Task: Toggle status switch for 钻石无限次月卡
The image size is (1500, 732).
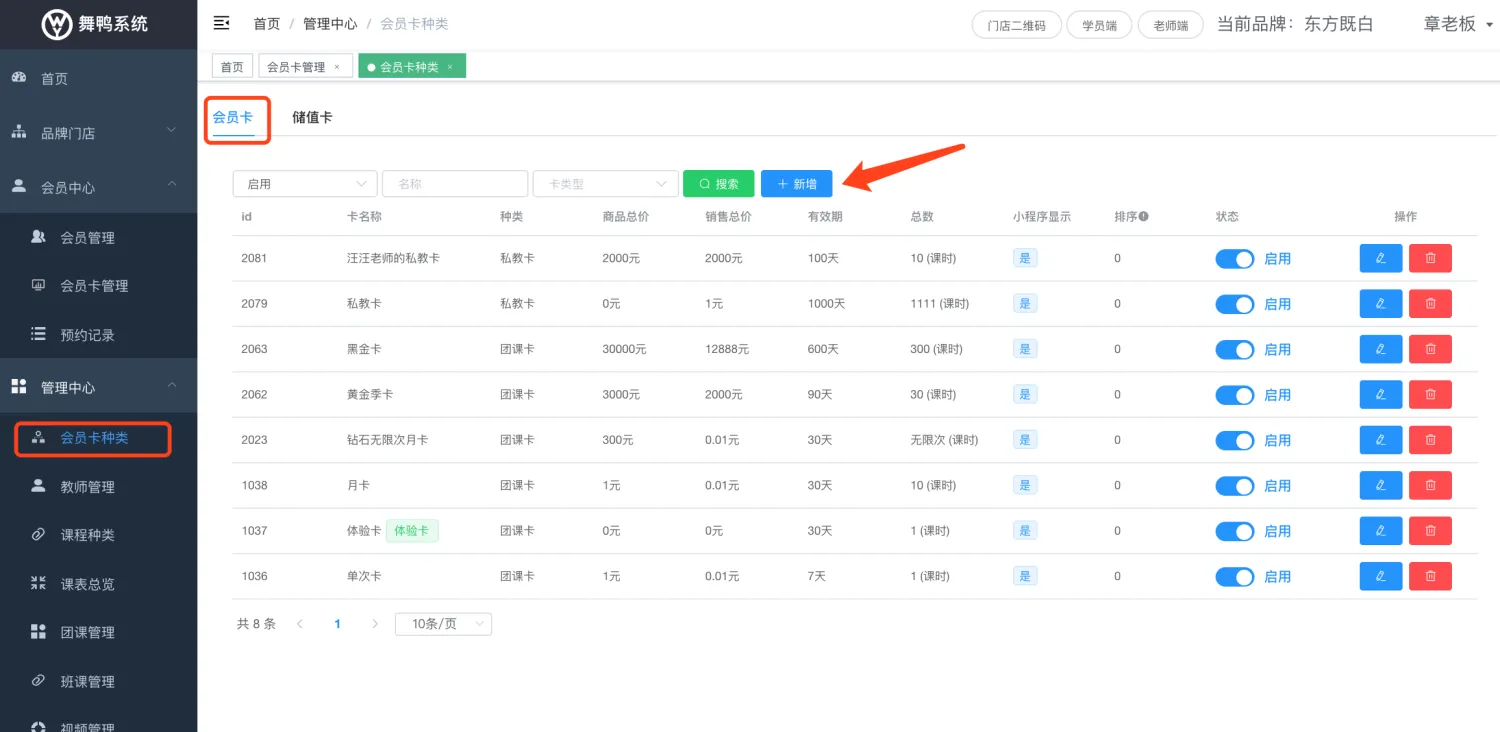Action: pos(1234,440)
